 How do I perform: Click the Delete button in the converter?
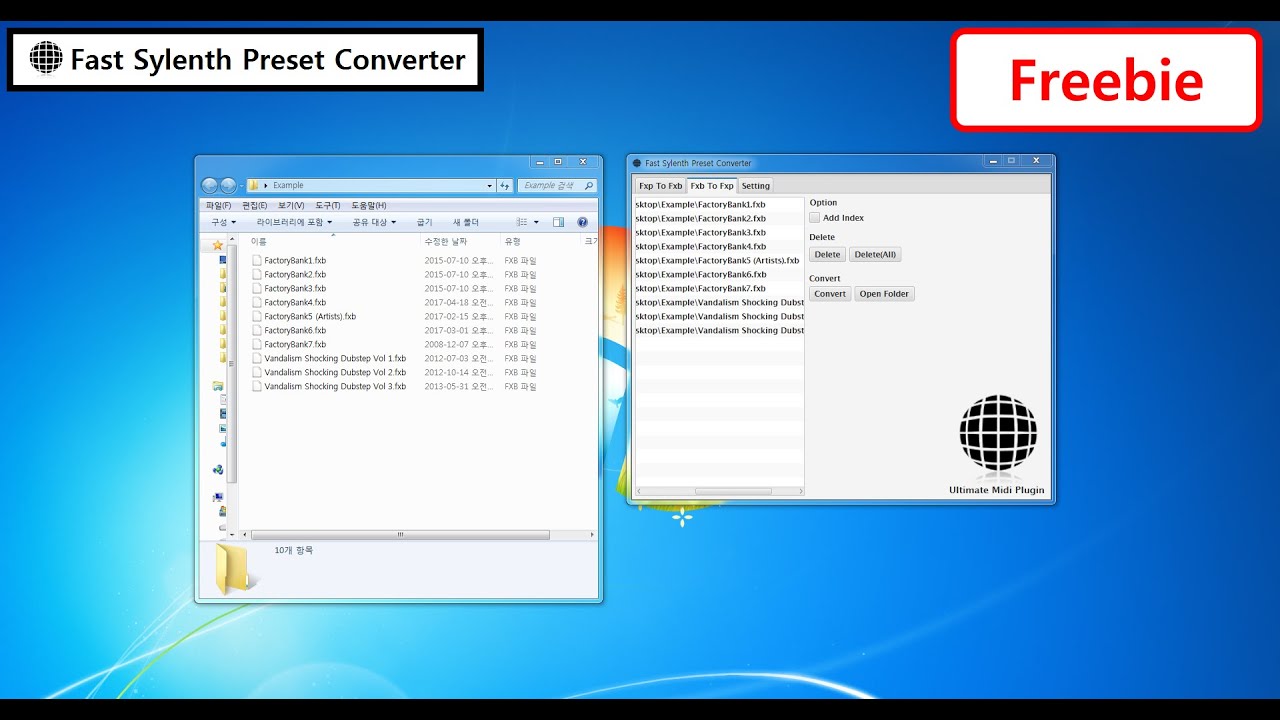(828, 255)
